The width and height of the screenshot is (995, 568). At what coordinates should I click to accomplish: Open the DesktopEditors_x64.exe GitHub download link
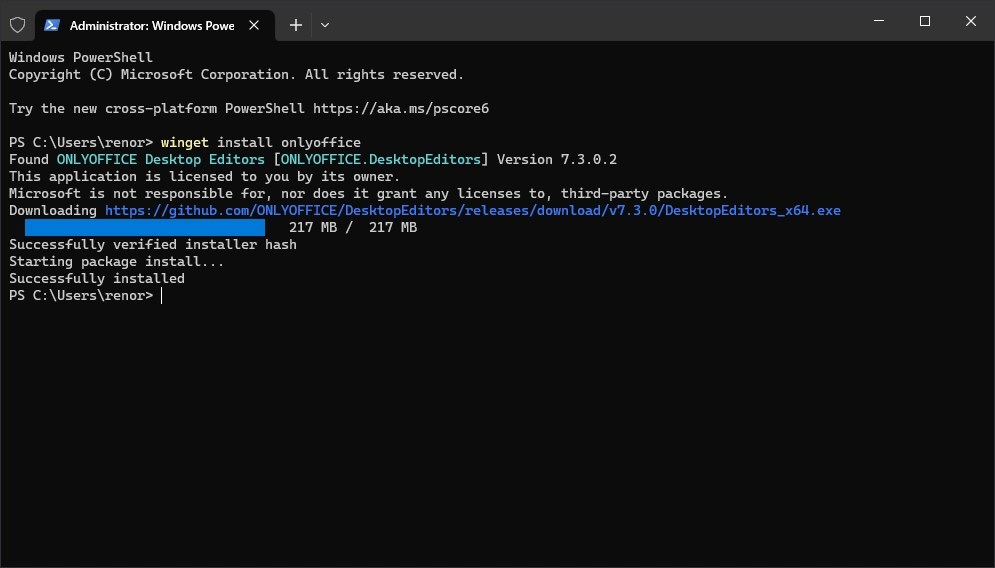473,210
